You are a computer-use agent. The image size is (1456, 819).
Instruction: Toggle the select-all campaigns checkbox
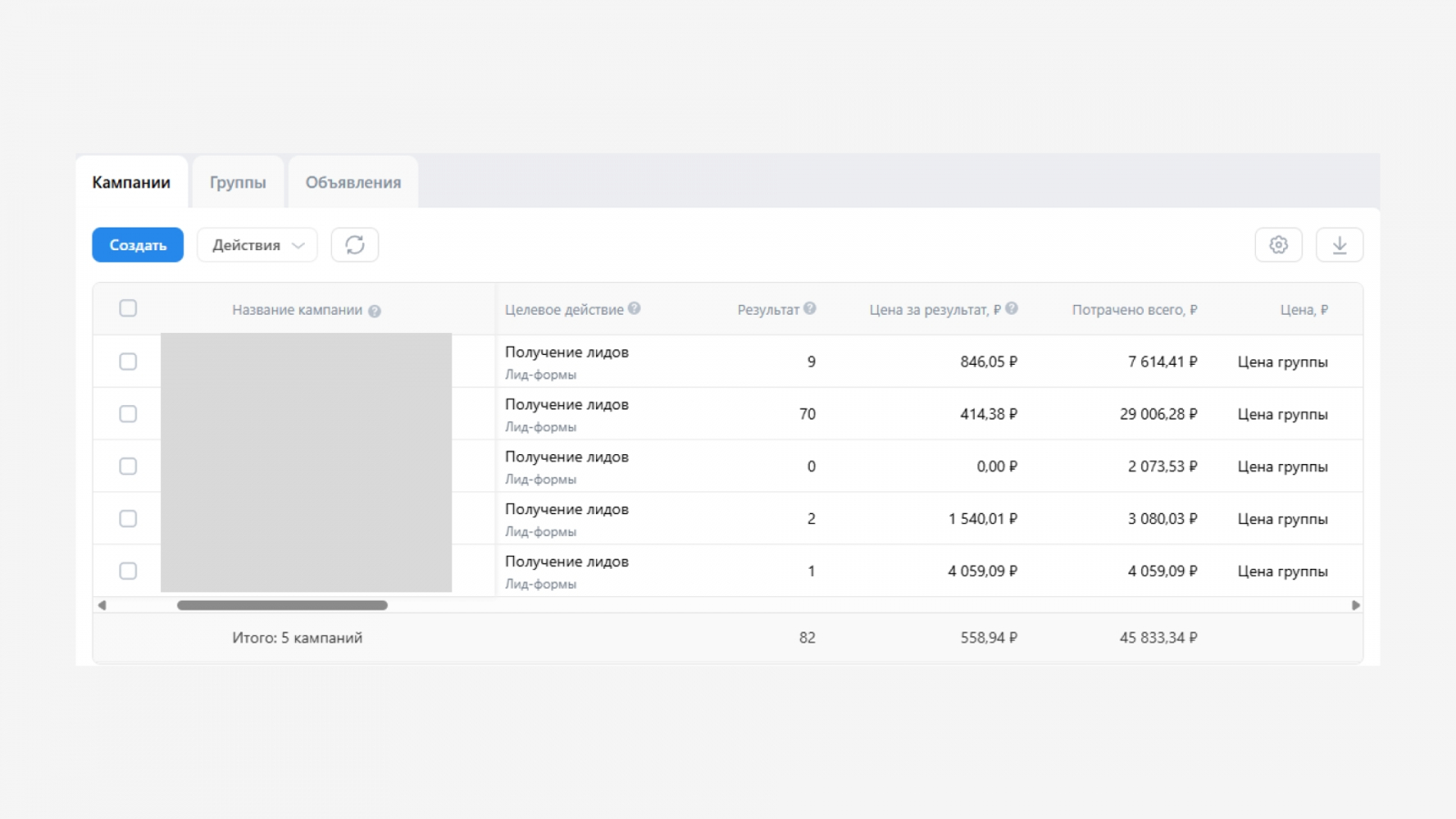tap(128, 308)
